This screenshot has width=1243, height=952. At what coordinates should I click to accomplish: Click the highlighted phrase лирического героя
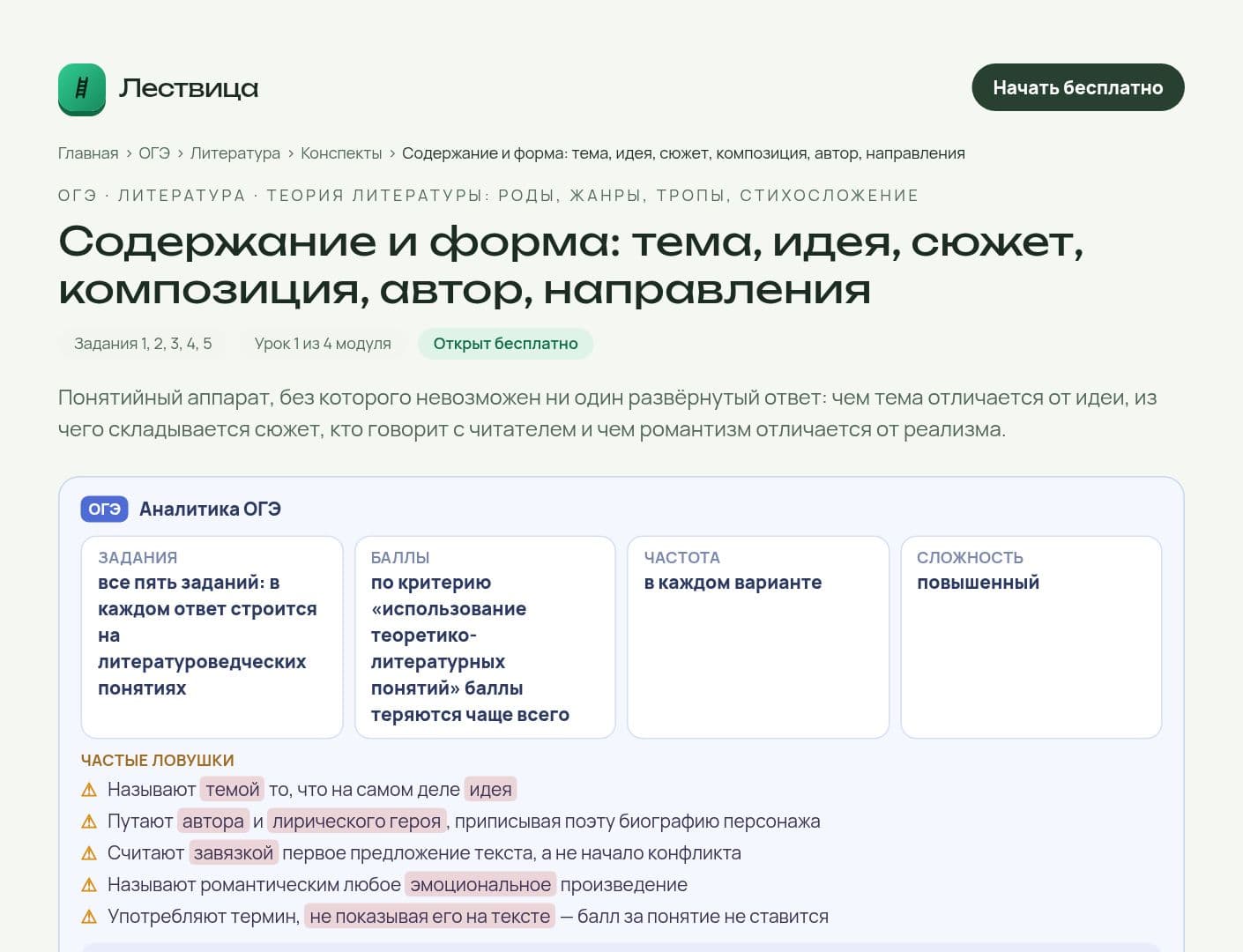coord(356,822)
